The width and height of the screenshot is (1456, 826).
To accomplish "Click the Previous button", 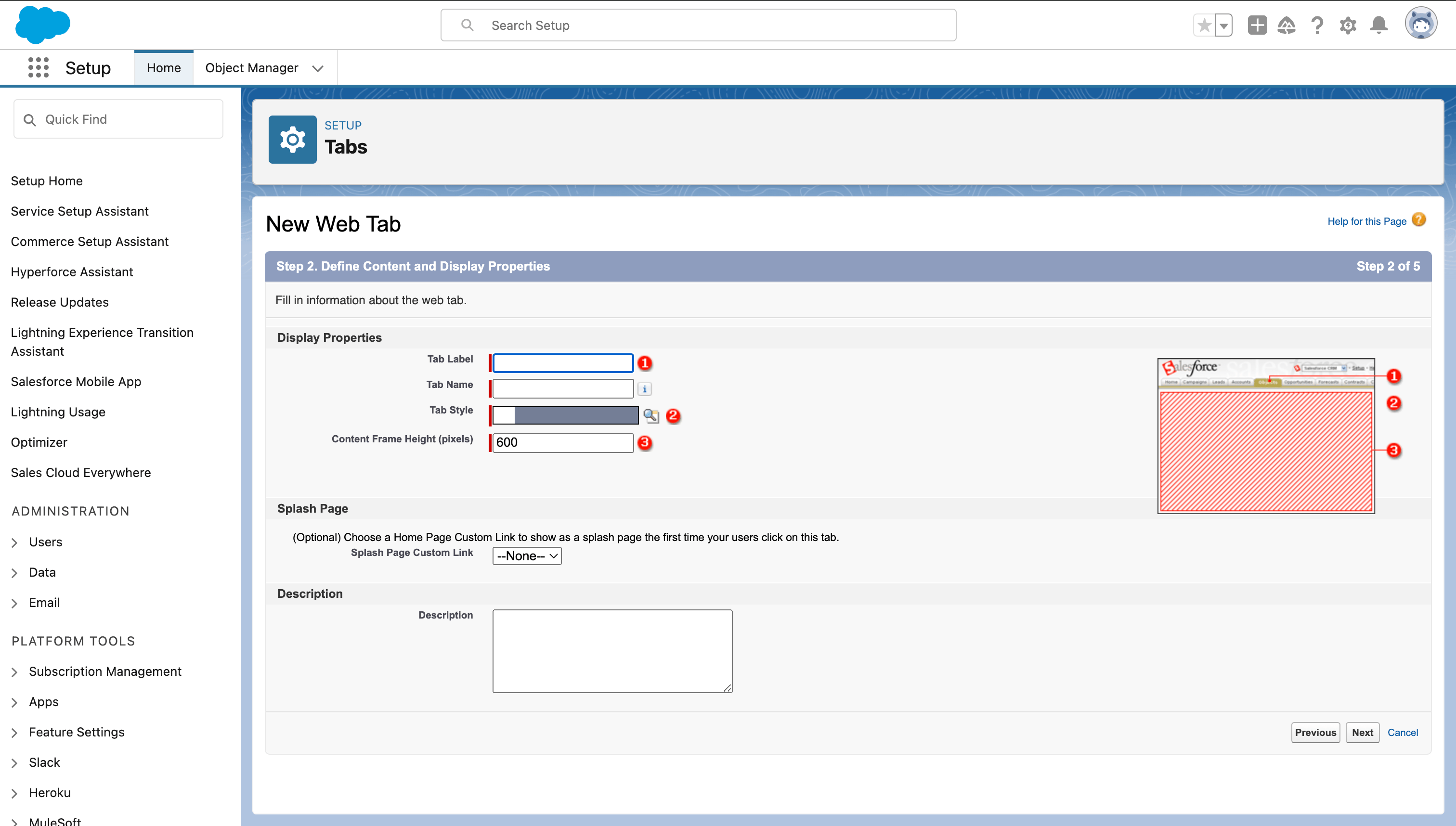I will [x=1315, y=733].
